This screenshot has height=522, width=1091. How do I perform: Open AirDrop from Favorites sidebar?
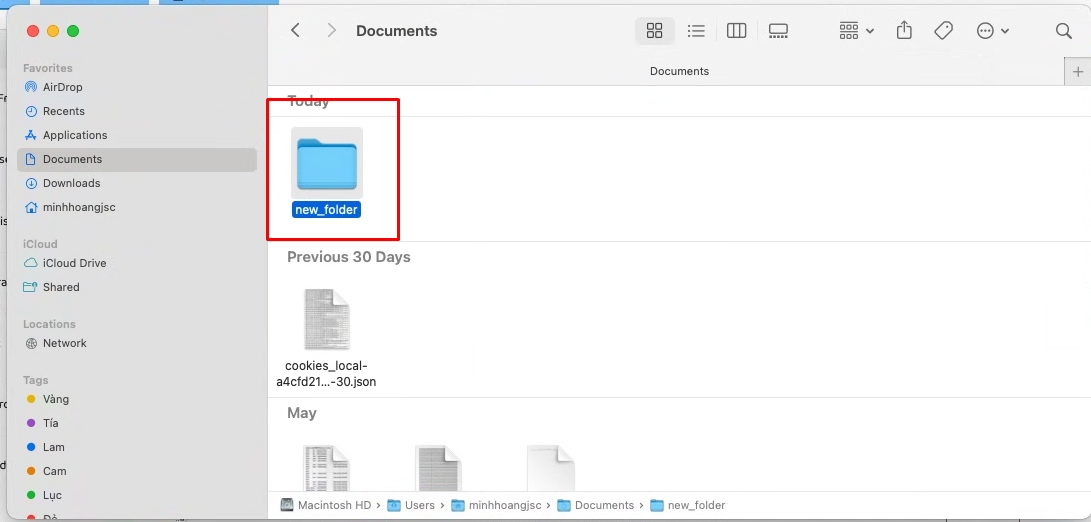point(62,87)
